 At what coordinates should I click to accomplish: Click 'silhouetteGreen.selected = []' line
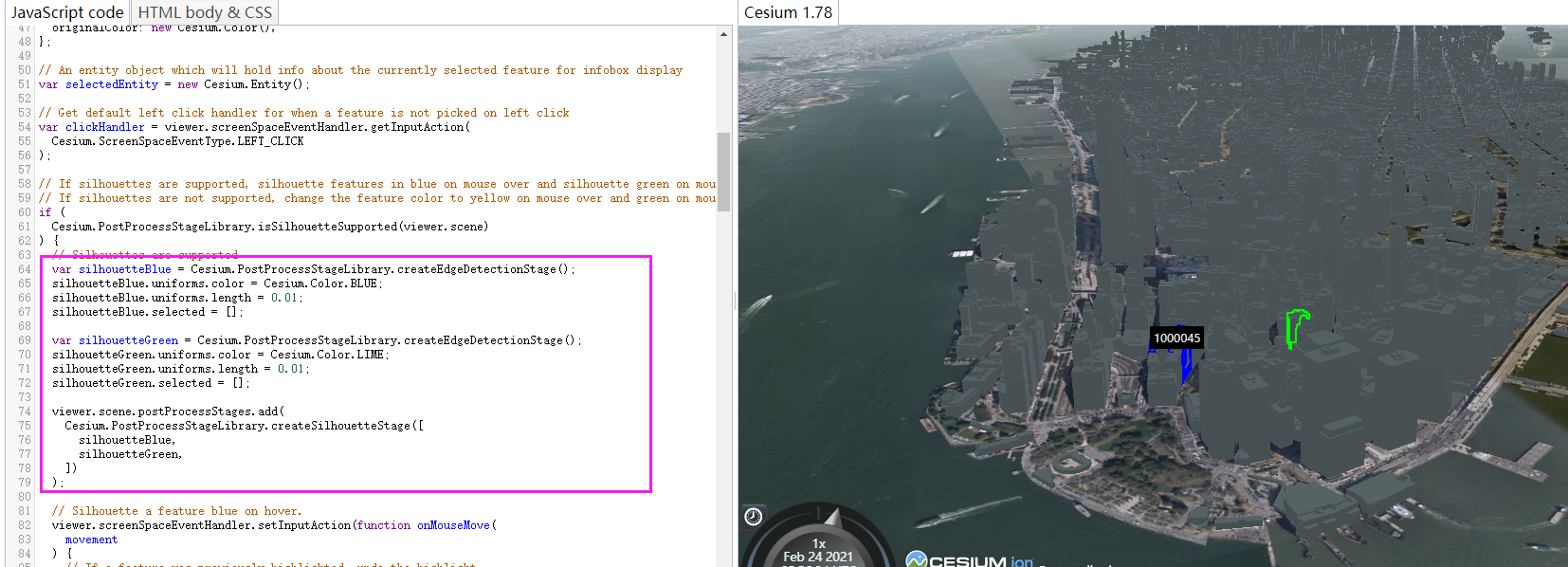pos(152,383)
